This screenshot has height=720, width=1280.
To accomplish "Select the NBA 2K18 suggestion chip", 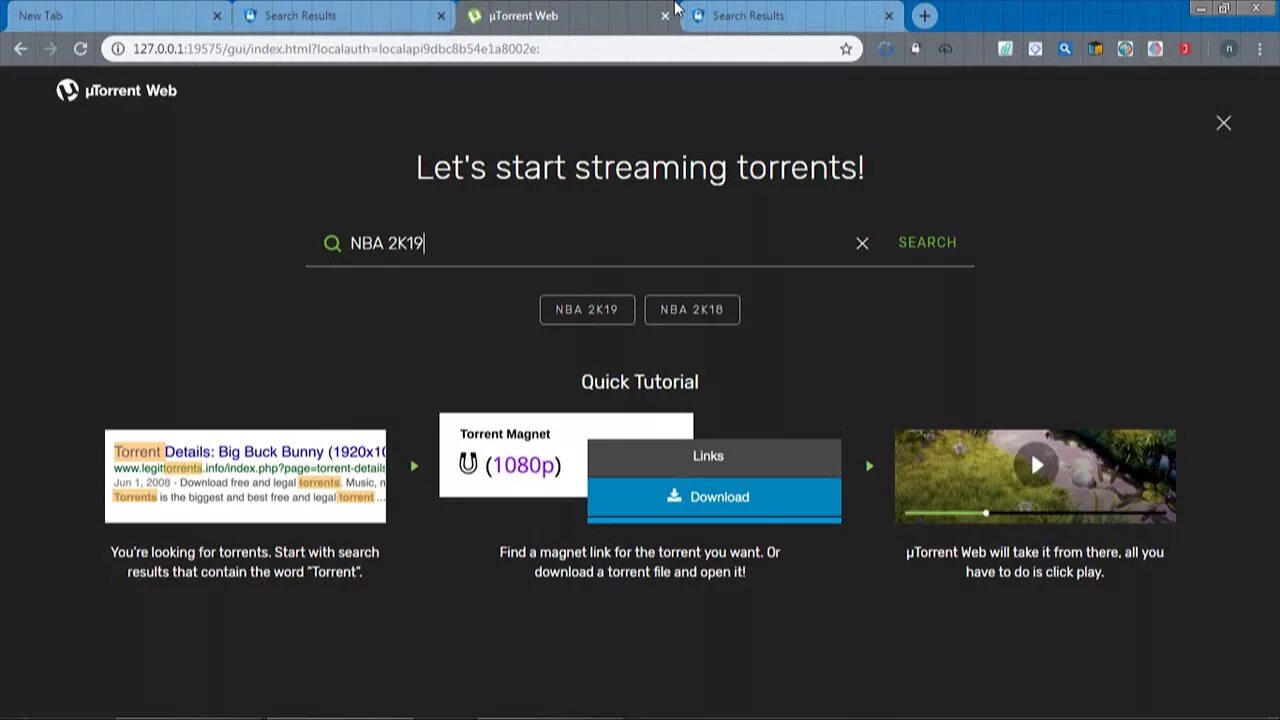I will (x=692, y=310).
